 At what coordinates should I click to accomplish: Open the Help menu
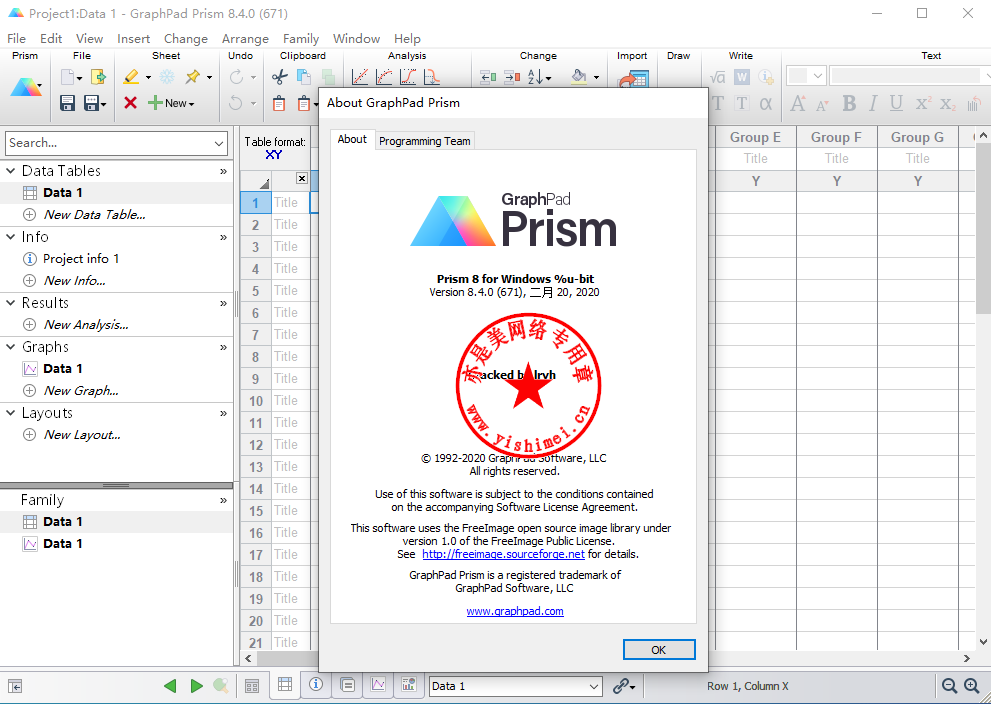point(407,39)
